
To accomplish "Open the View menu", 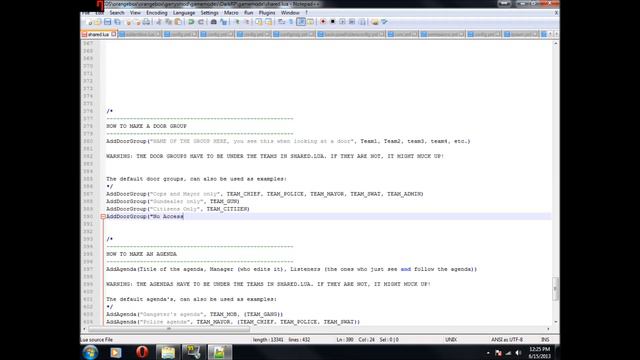I will click(135, 13).
